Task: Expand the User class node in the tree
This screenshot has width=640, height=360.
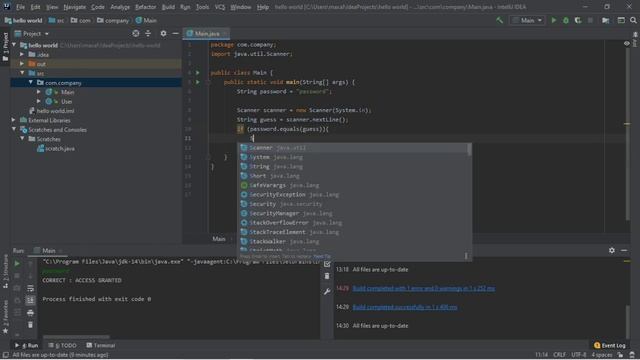Action: [x=39, y=101]
